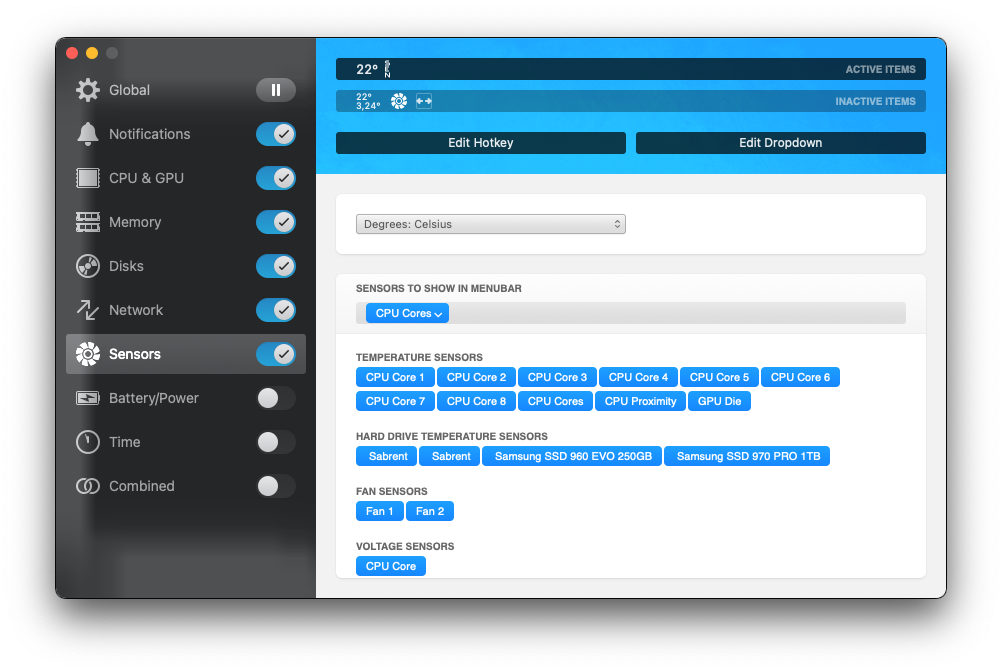Turn on the Combined toggle
The width and height of the screenshot is (1002, 672).
point(276,486)
